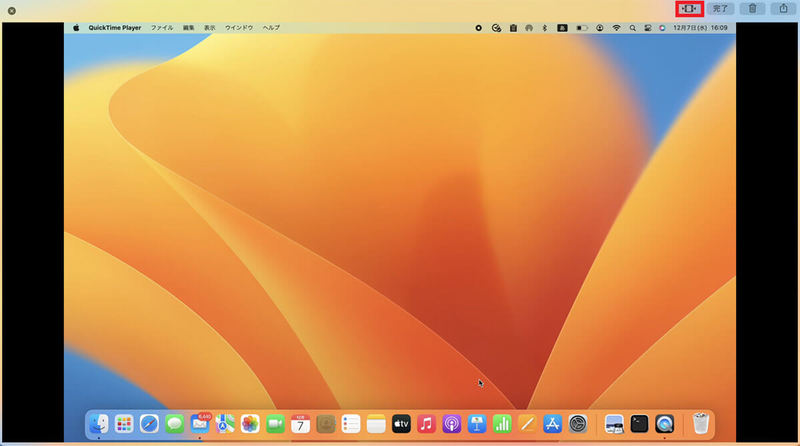
Task: Click the battery status icon
Action: pos(582,28)
